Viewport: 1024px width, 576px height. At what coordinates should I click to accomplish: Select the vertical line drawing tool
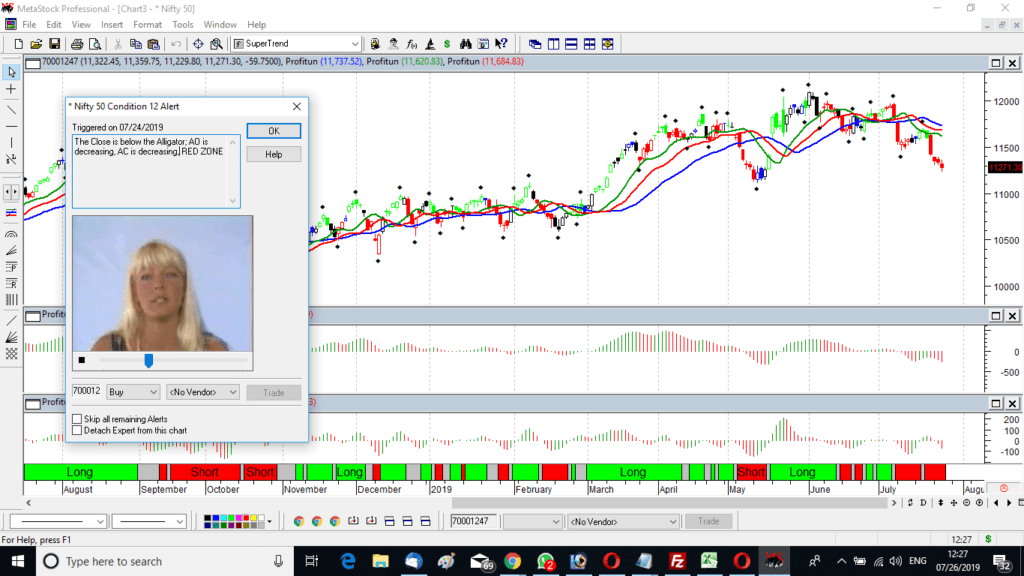point(11,142)
